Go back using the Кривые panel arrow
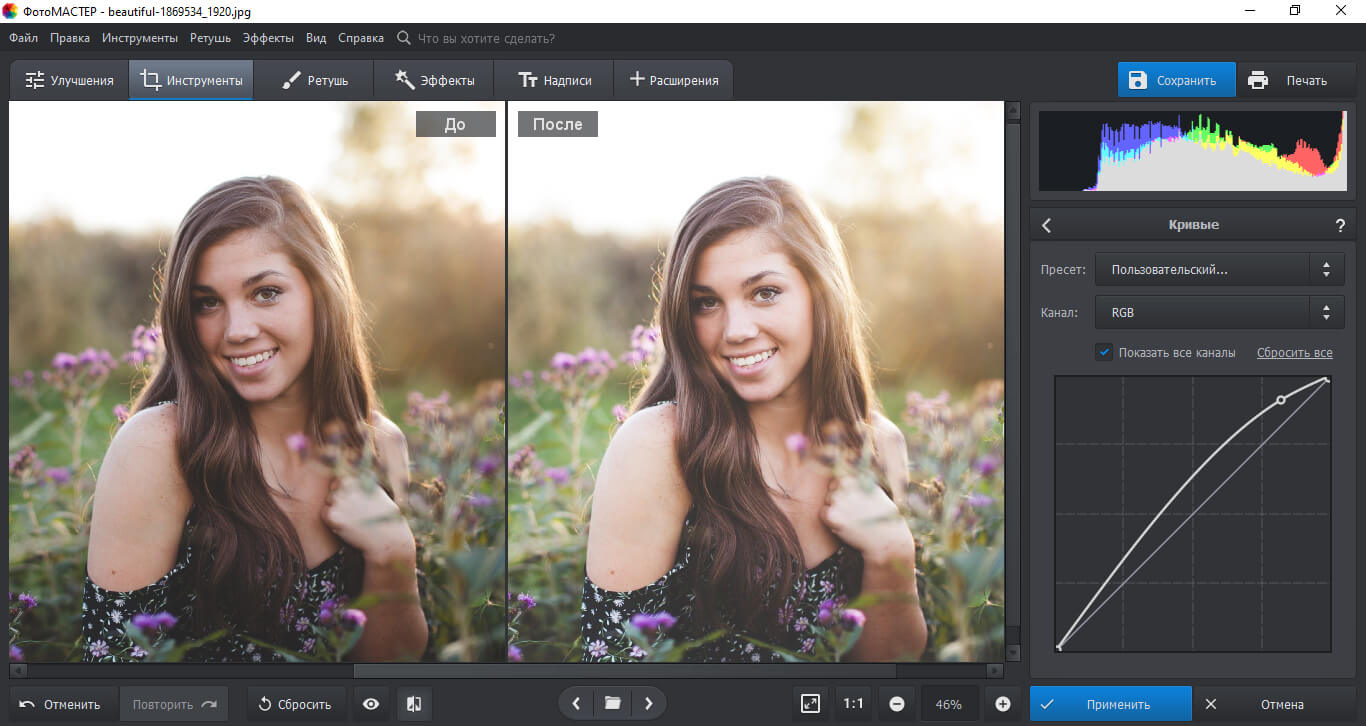The image size is (1366, 726). pos(1047,226)
